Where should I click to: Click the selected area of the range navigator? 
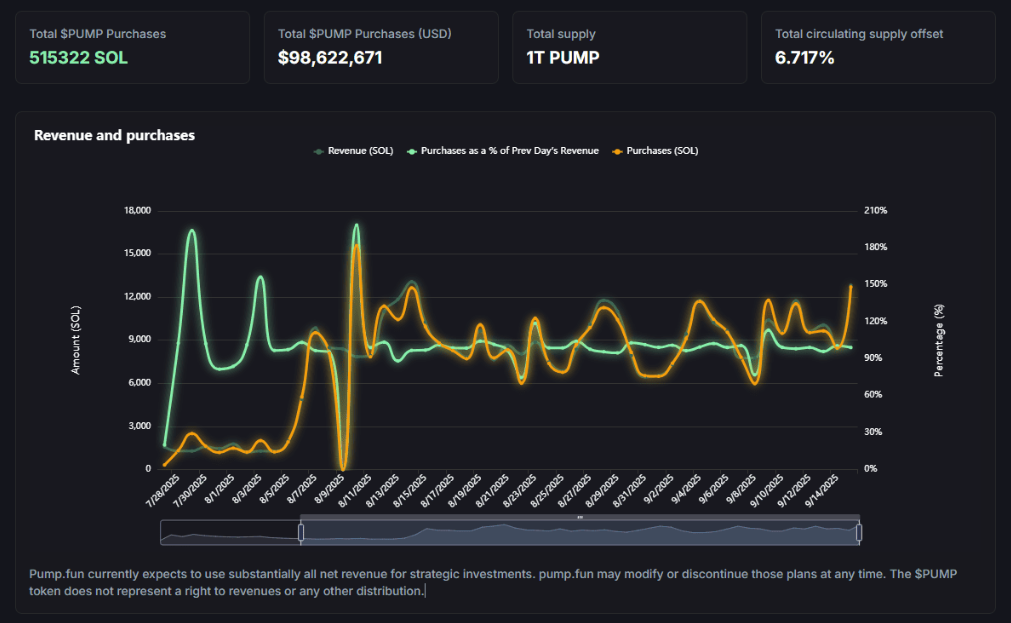pyautogui.click(x=580, y=533)
